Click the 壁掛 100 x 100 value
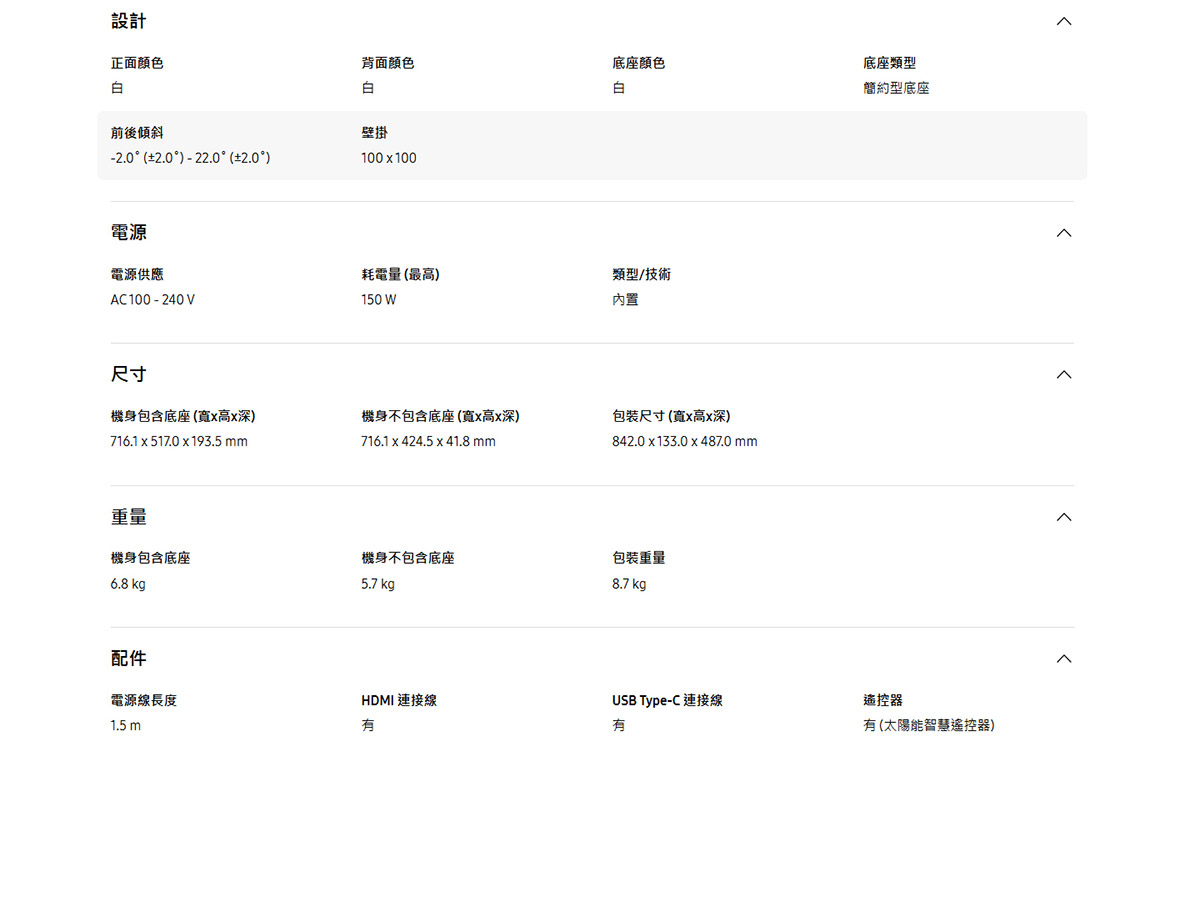This screenshot has width=1200, height=905. (389, 158)
